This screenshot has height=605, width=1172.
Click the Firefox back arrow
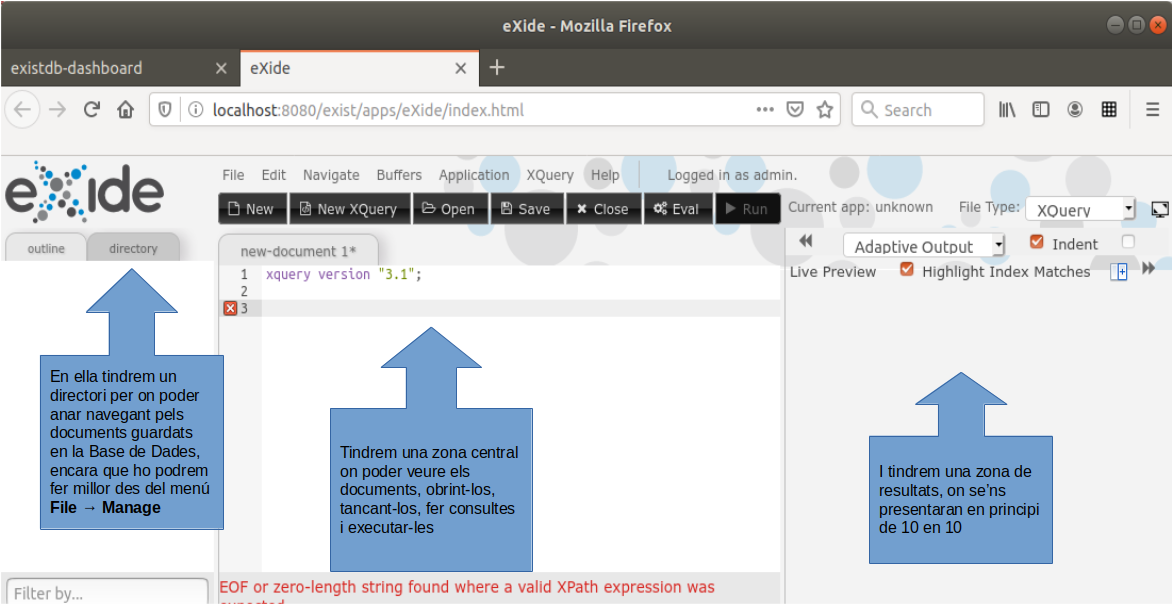[x=22, y=111]
